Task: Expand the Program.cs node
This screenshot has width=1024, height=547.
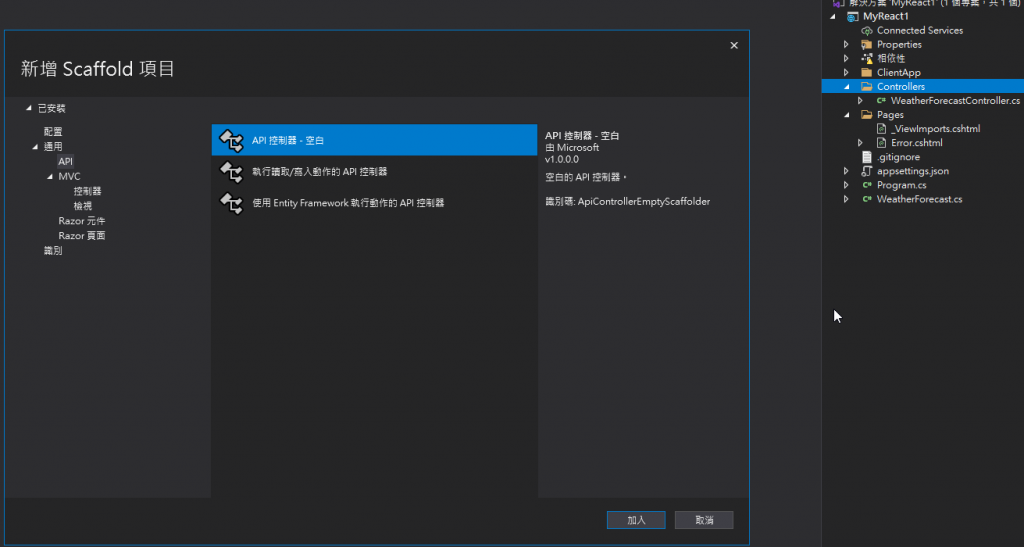Action: 846,185
